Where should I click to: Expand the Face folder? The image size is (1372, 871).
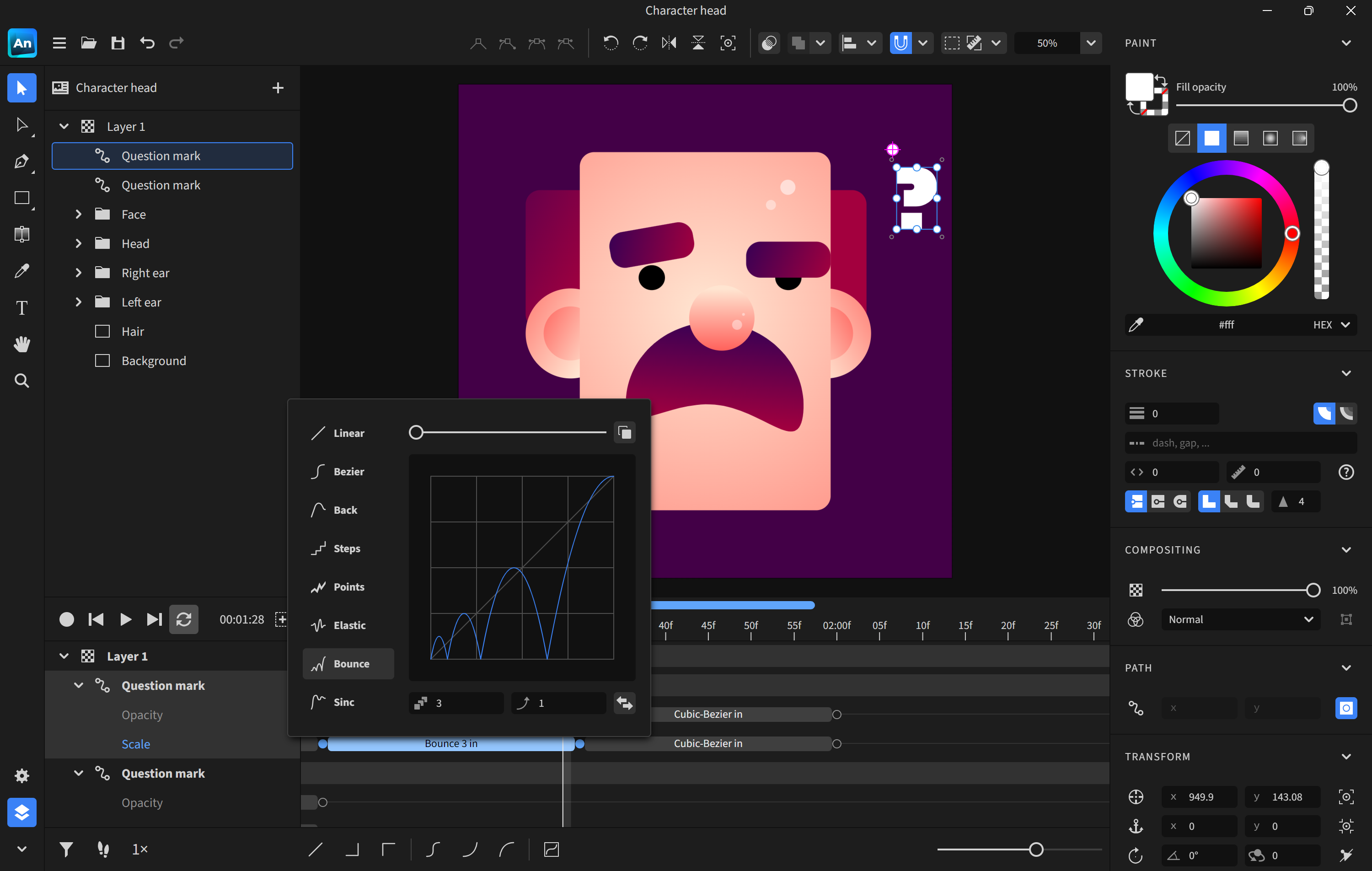tap(79, 214)
